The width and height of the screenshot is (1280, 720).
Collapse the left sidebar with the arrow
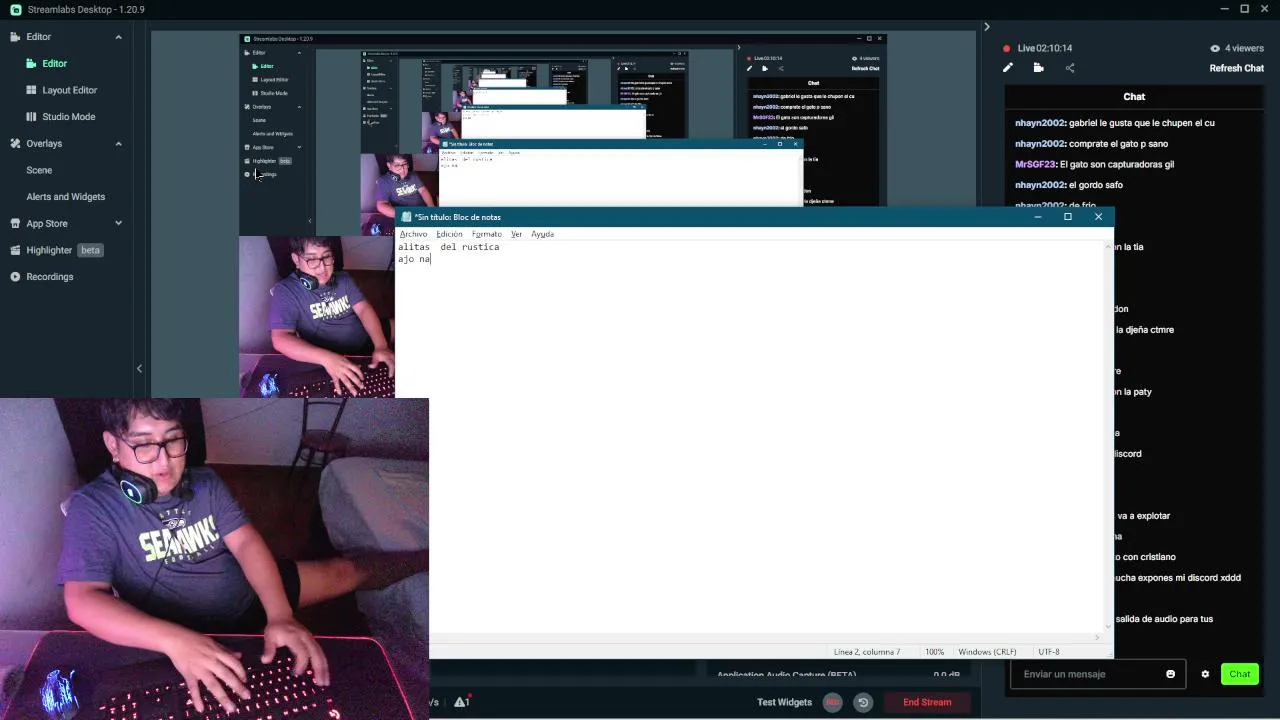(x=139, y=368)
